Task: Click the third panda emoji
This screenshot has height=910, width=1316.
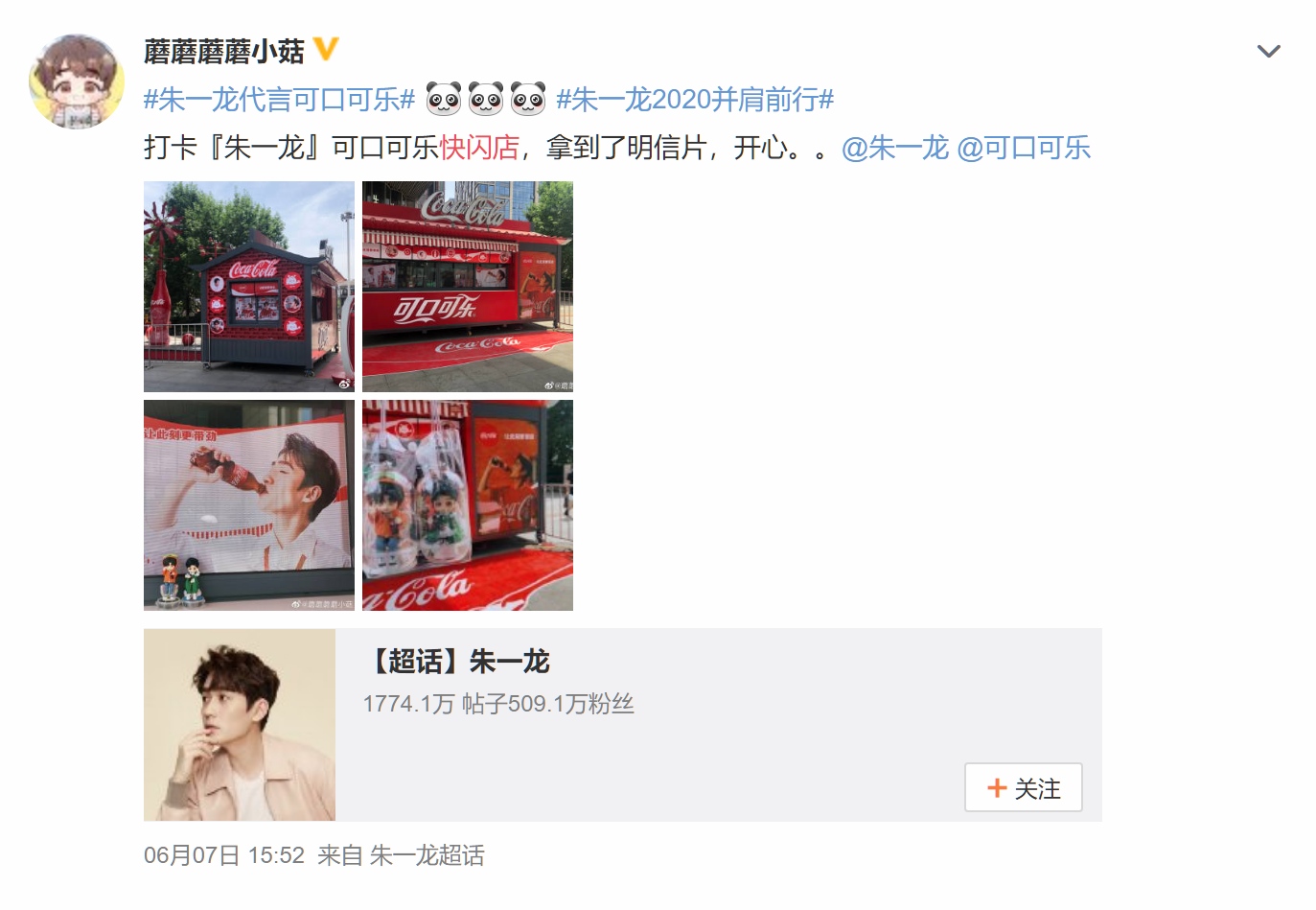Action: 528,99
